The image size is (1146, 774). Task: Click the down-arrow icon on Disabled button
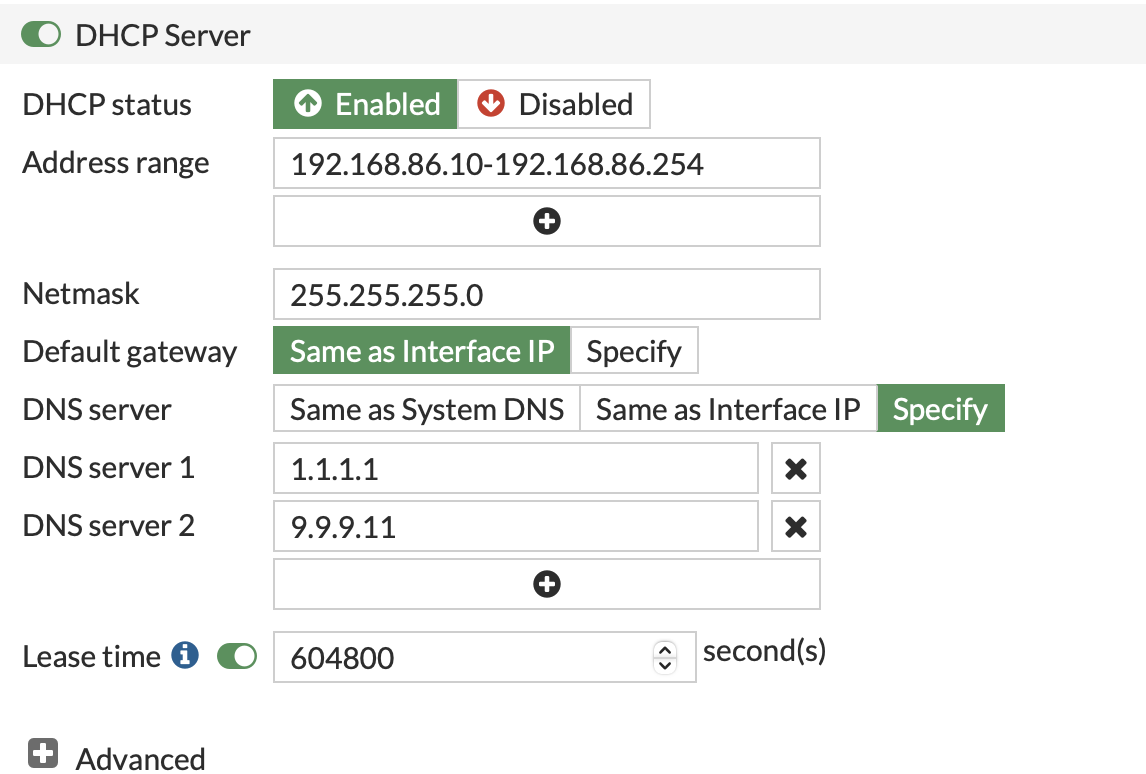pos(492,103)
